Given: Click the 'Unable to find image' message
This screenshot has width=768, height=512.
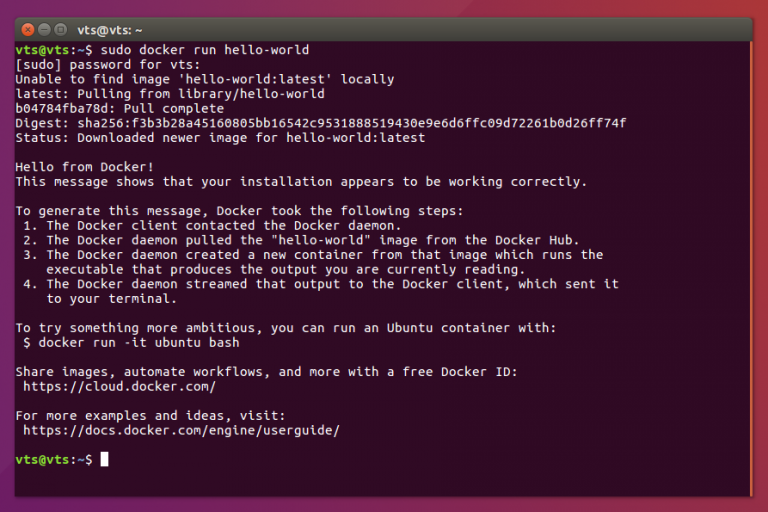Looking at the screenshot, I should [x=204, y=79].
